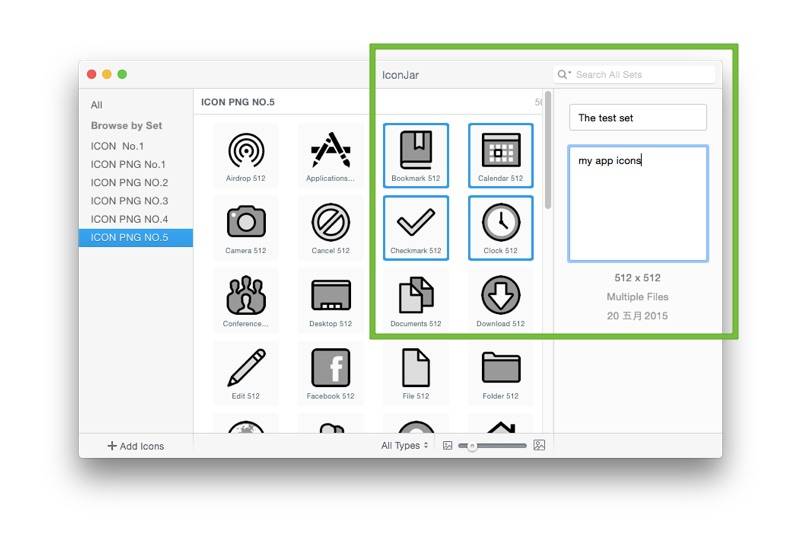Open the ICON PNG NO.3 set
801x555 pixels.
(x=129, y=201)
